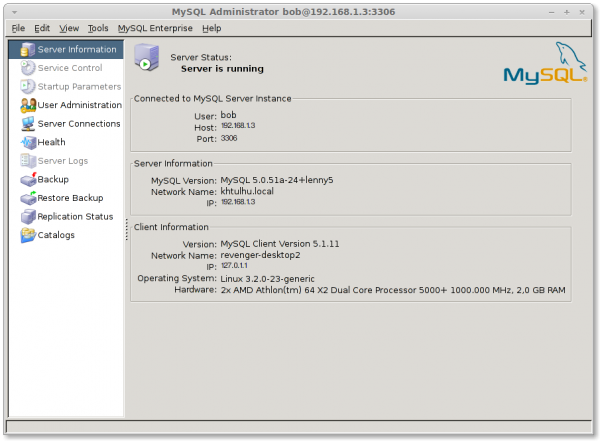The height and width of the screenshot is (441, 600).
Task: Click the MySQL dolphin logo
Action: [545, 63]
